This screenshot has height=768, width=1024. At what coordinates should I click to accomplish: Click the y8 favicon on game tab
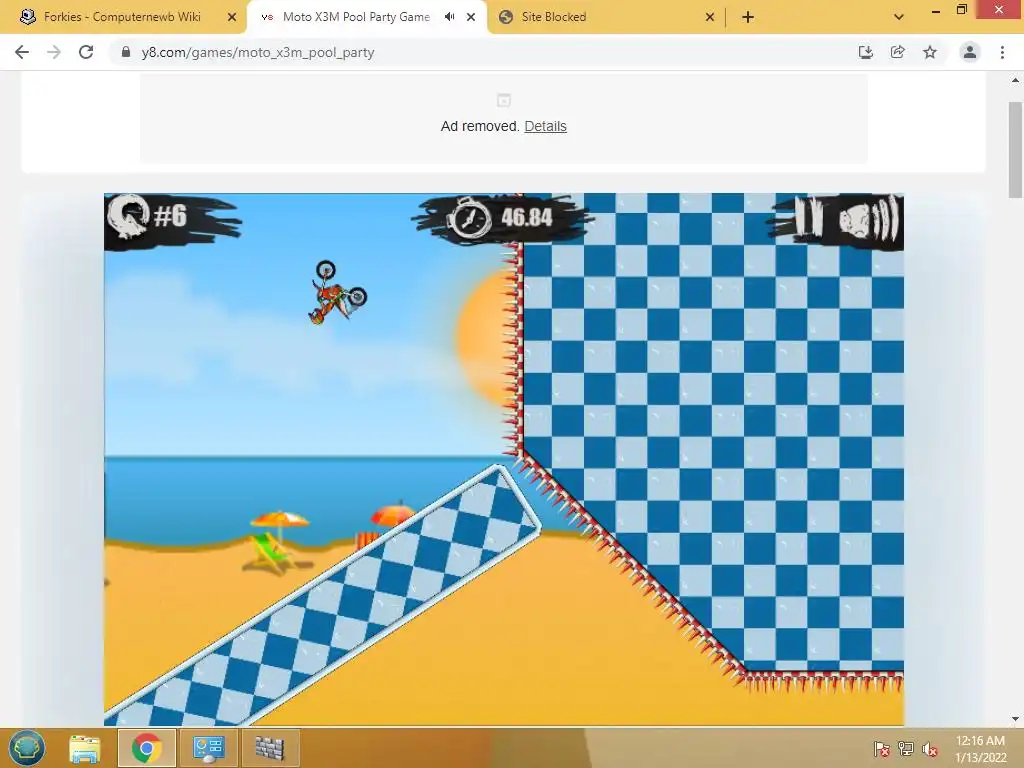[266, 17]
